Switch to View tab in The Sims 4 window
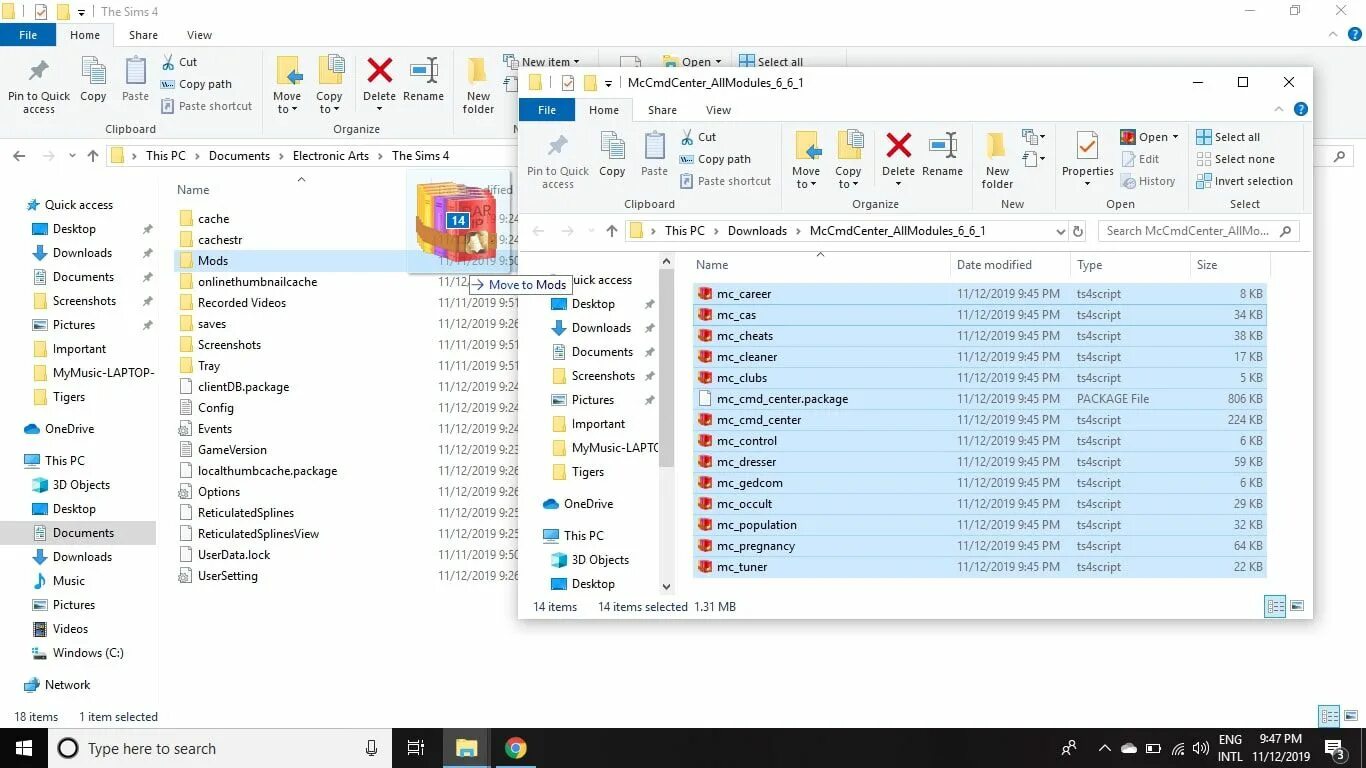Screen dimensions: 1366x768 coord(199,35)
